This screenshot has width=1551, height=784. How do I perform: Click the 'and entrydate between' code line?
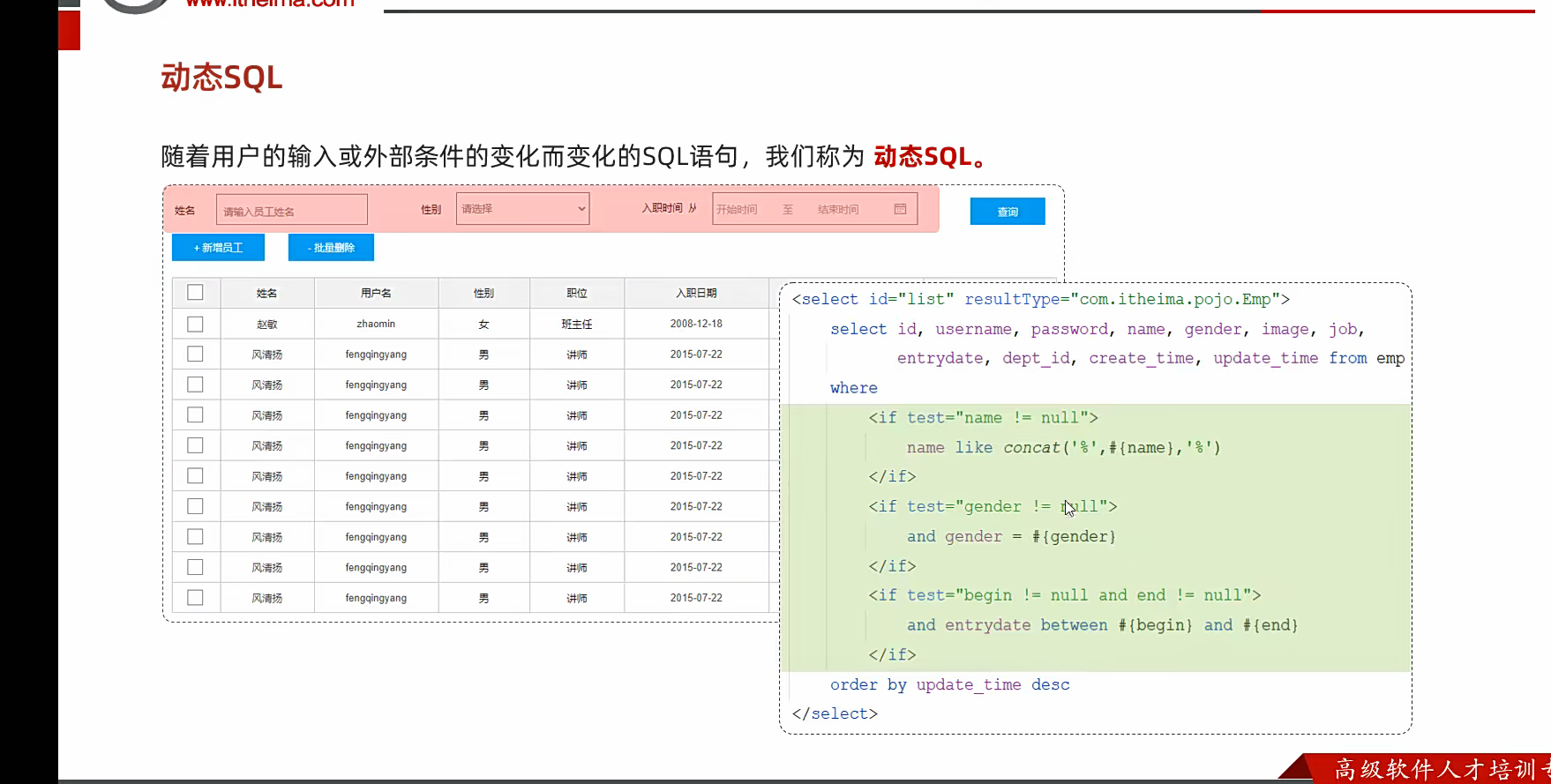(1102, 625)
